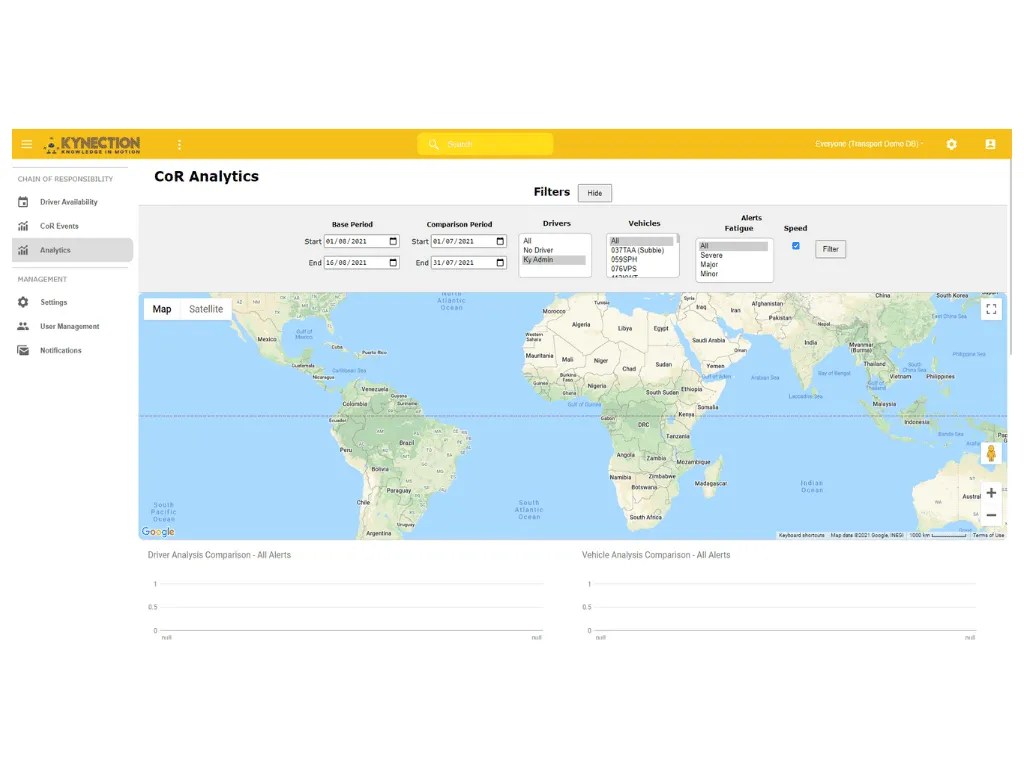Image resolution: width=1024 pixels, height=768 pixels.
Task: Open the user account profile icon
Action: coord(990,144)
